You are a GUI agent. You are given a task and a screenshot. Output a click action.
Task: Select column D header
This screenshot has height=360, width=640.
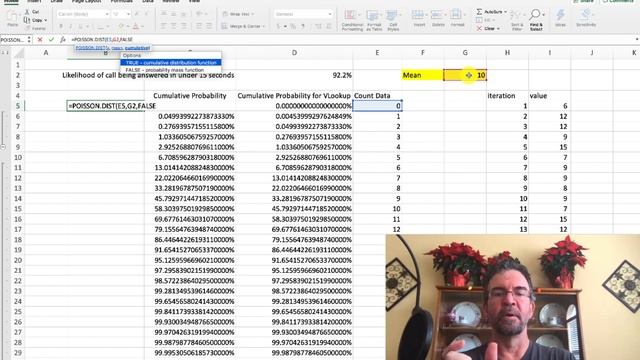(x=294, y=53)
